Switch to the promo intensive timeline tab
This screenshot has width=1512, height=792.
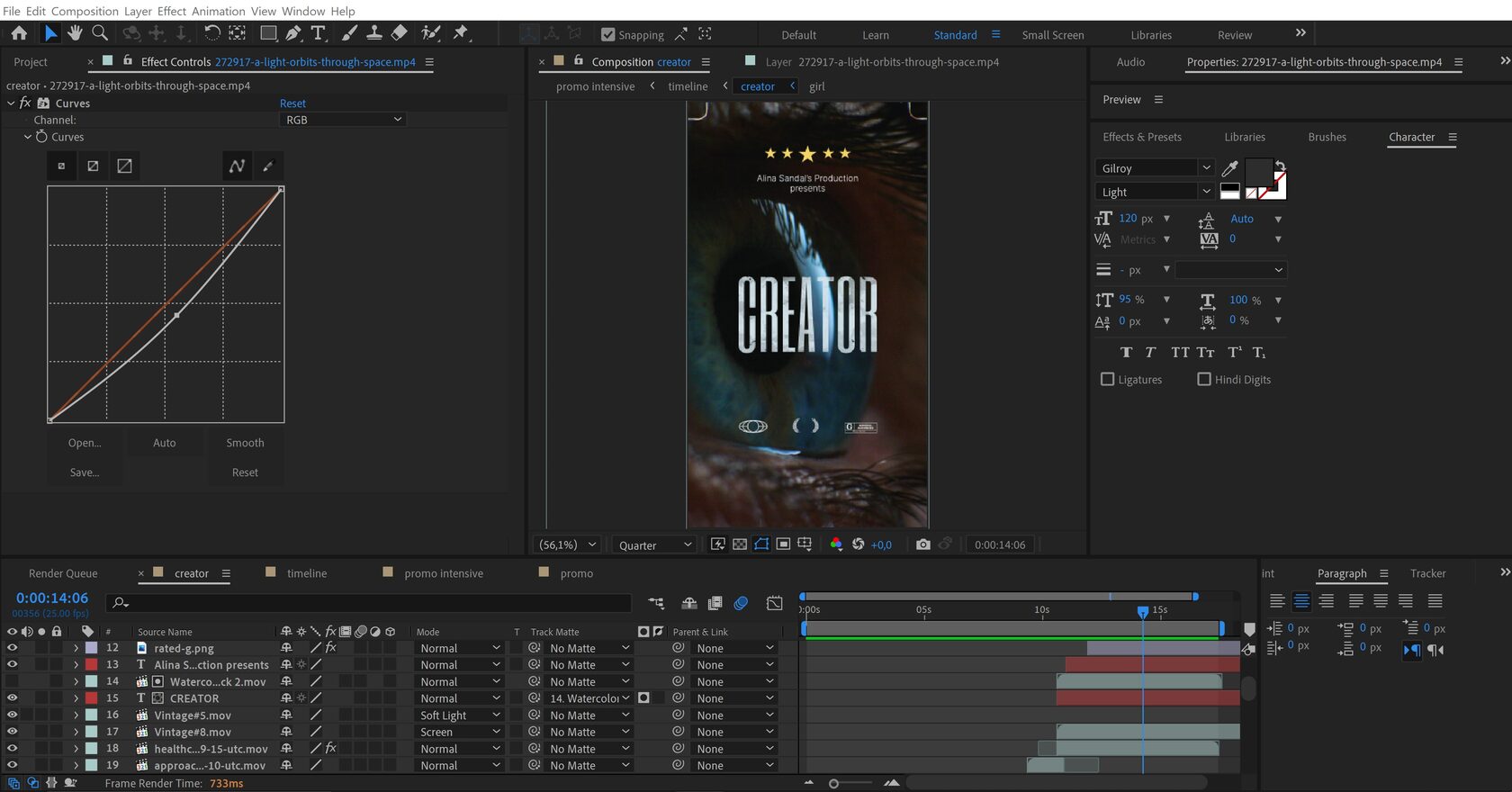443,573
